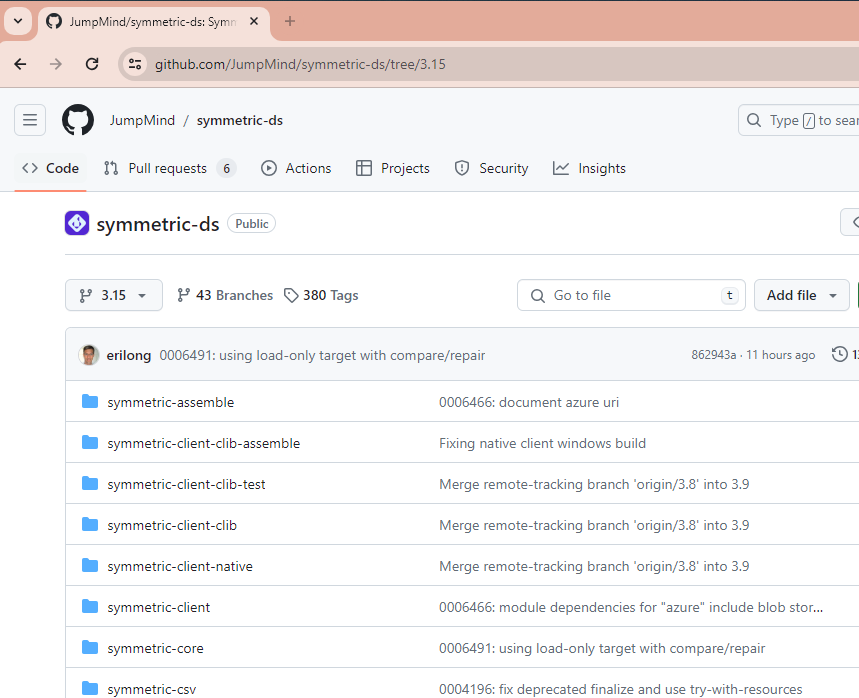Viewport: 859px width, 698px height.
Task: Open the symmetric-client-clib folder
Action: click(172, 525)
